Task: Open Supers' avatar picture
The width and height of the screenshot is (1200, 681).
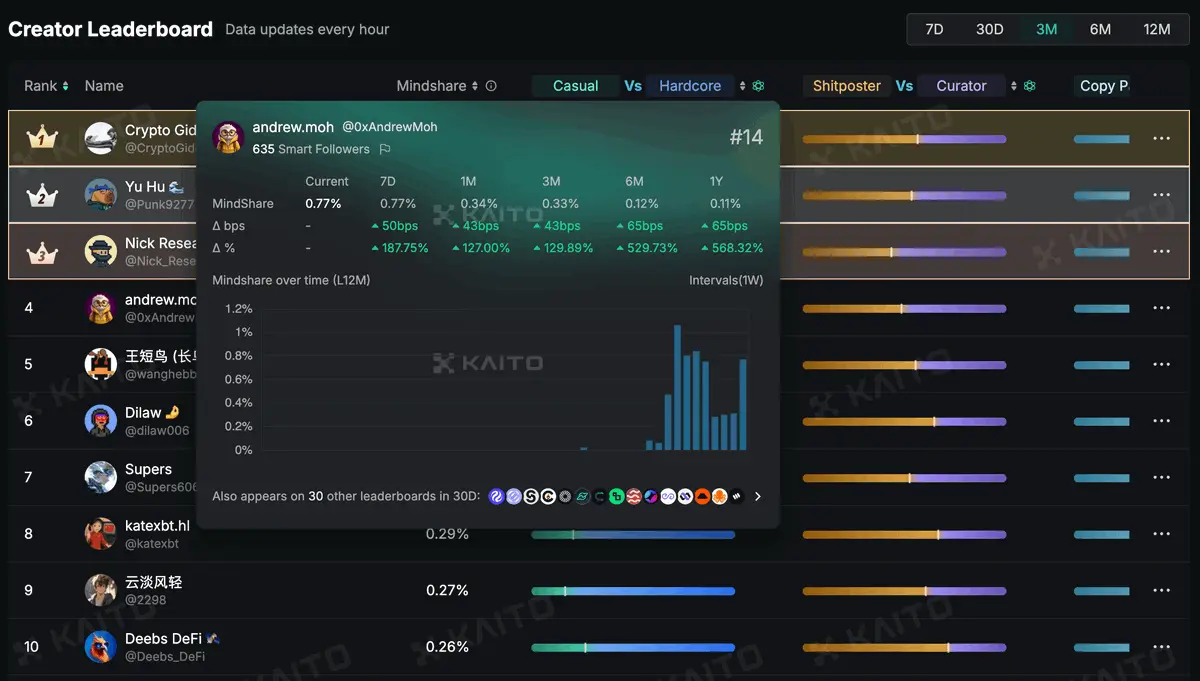Action: [101, 477]
